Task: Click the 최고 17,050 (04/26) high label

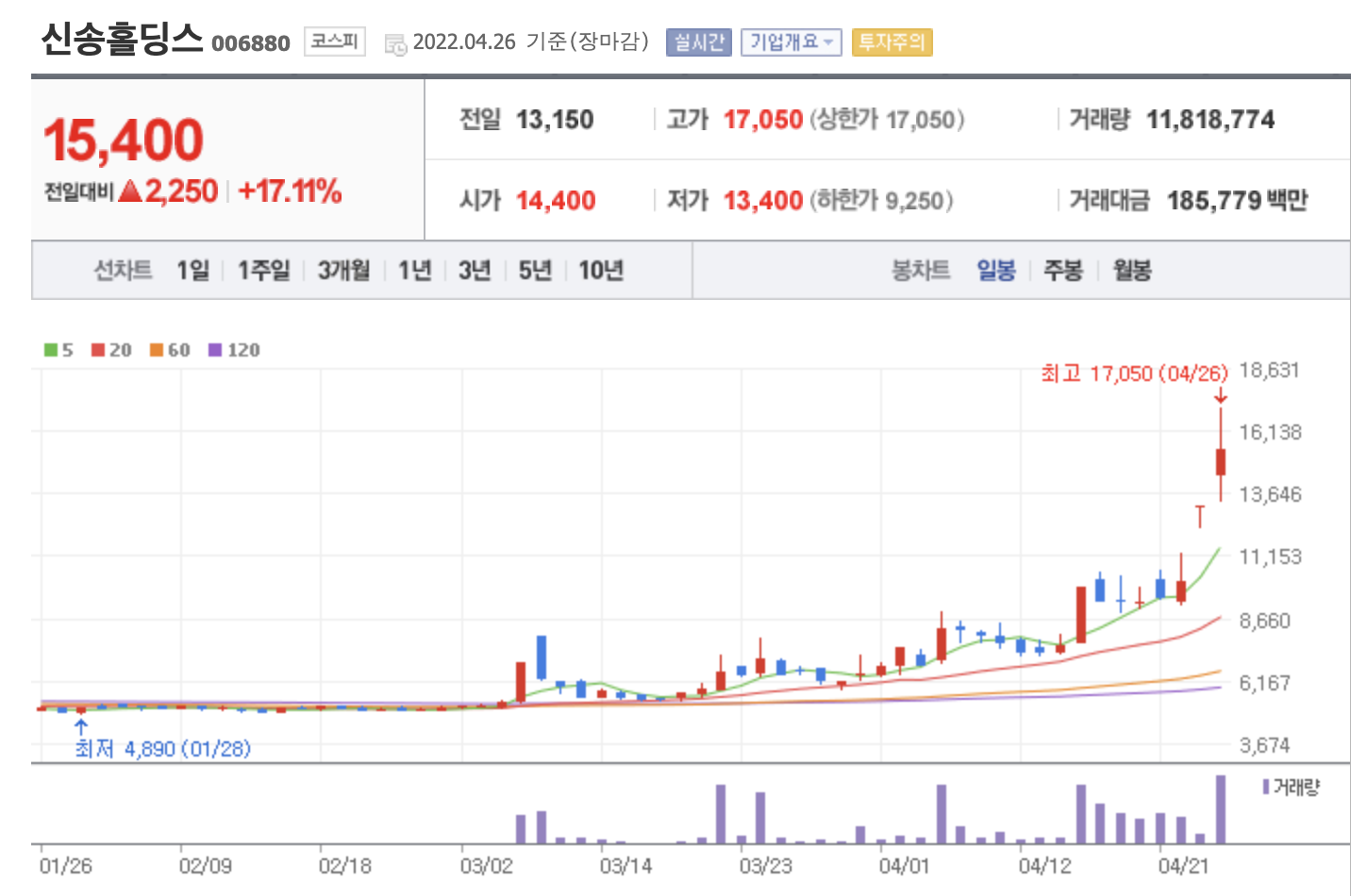Action: click(1134, 373)
